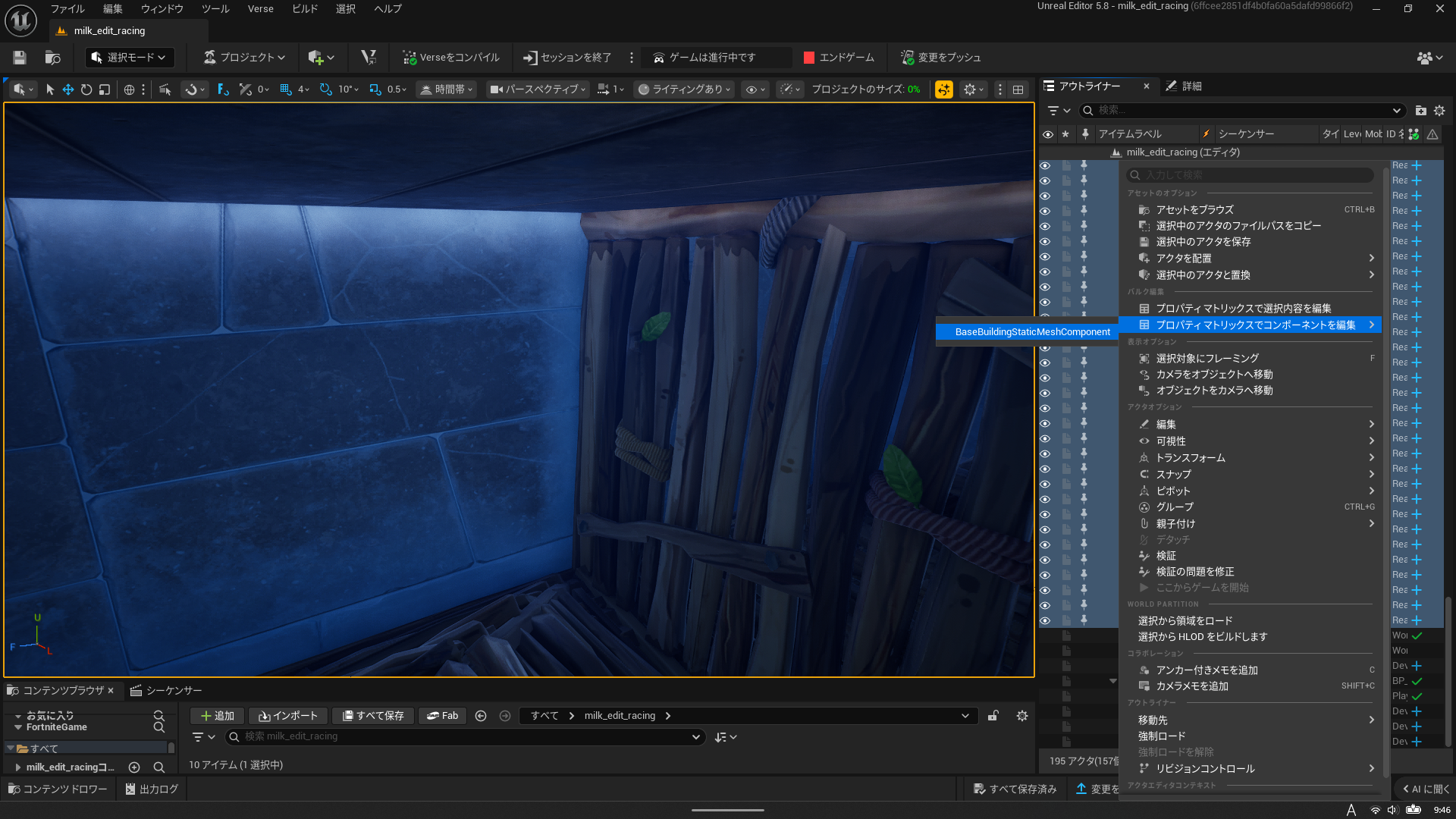Open the 出力ログ panel
Image resolution: width=1456 pixels, height=819 pixels.
point(152,789)
